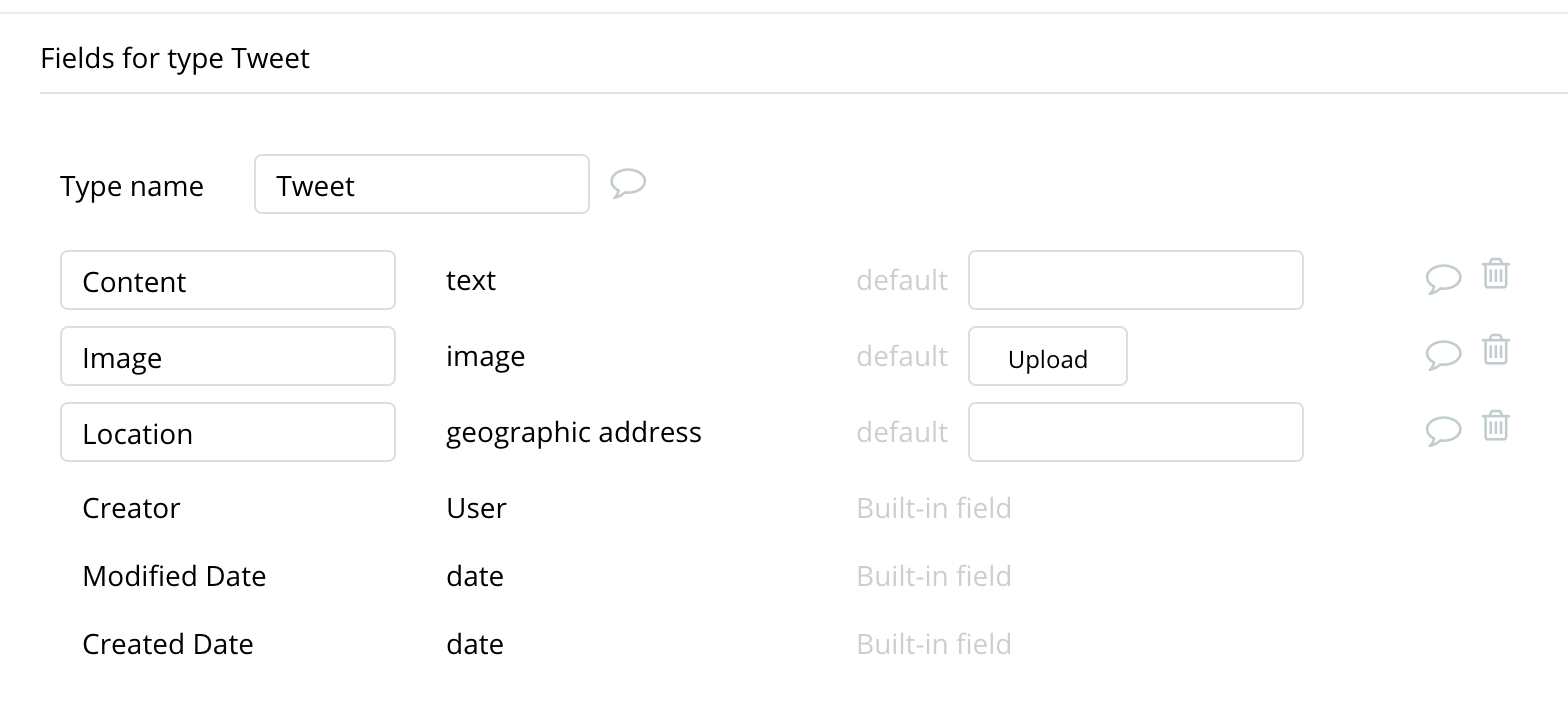Click the default value input for Location
The height and width of the screenshot is (714, 1568).
[x=1135, y=432]
